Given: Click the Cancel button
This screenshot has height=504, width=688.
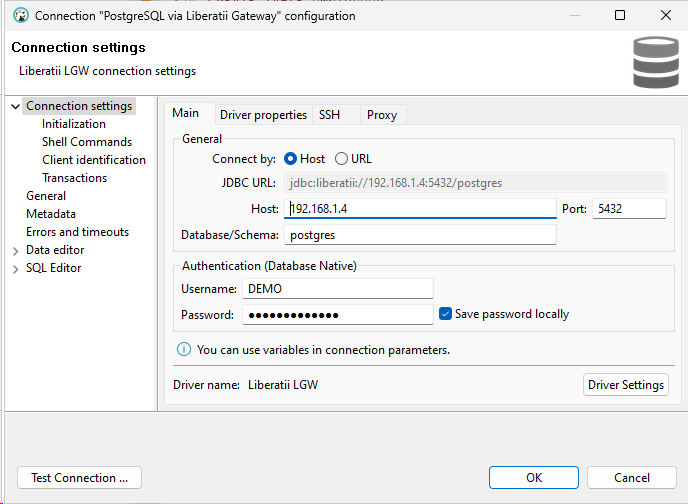Looking at the screenshot, I should tap(632, 478).
